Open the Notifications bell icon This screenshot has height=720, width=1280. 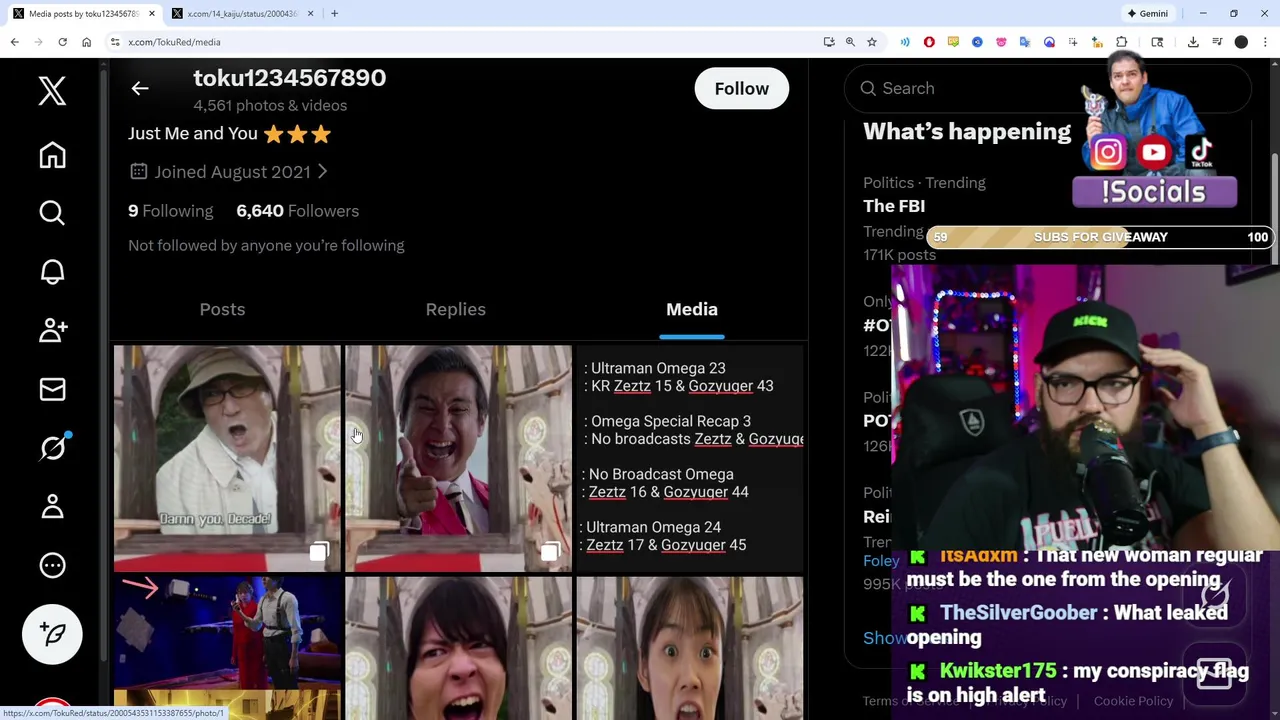[52, 272]
